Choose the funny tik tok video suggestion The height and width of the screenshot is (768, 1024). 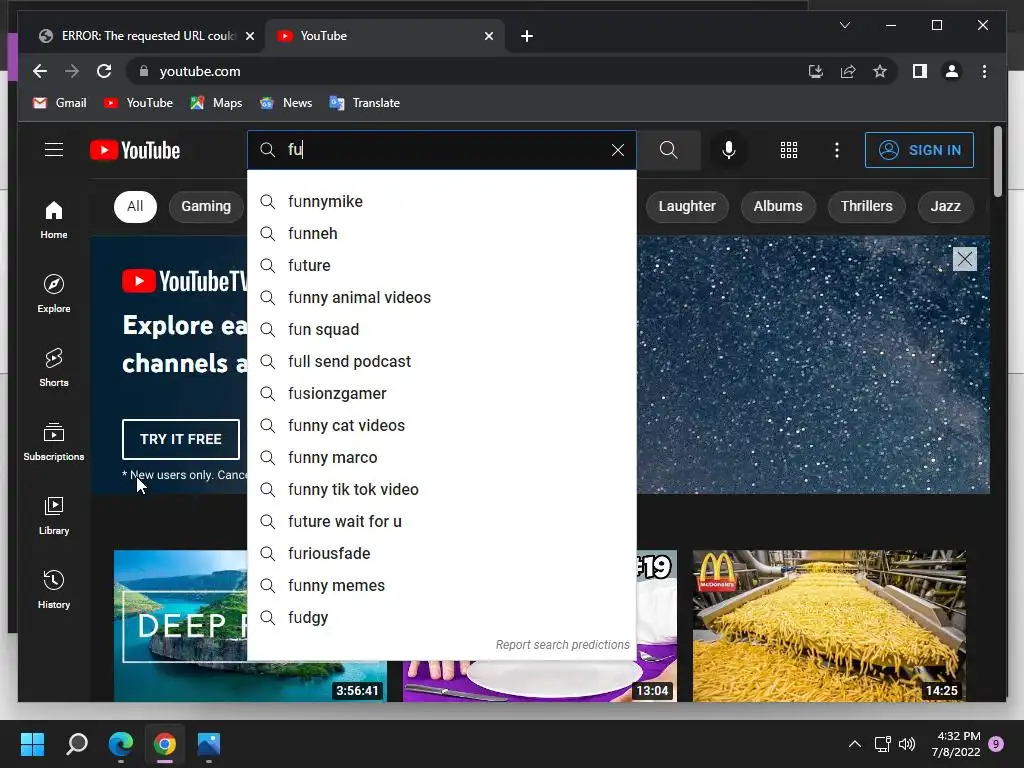(442, 489)
